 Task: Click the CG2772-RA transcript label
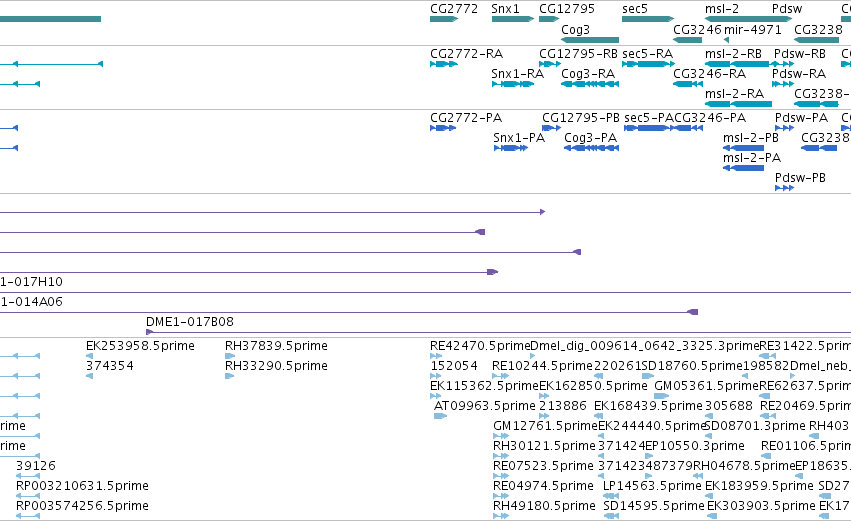tap(466, 54)
